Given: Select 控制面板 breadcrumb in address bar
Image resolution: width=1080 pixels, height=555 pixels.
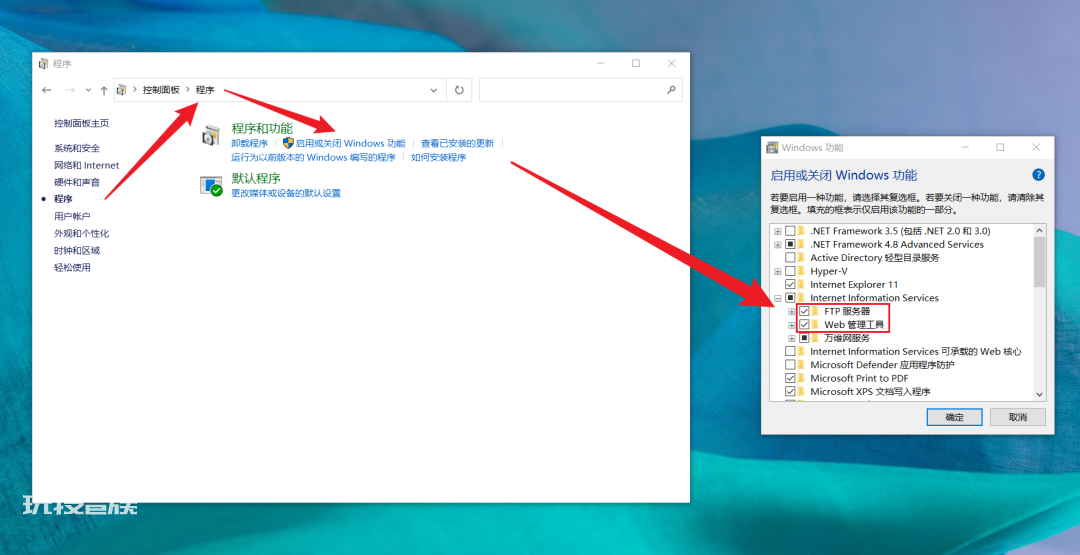Looking at the screenshot, I should [161, 90].
